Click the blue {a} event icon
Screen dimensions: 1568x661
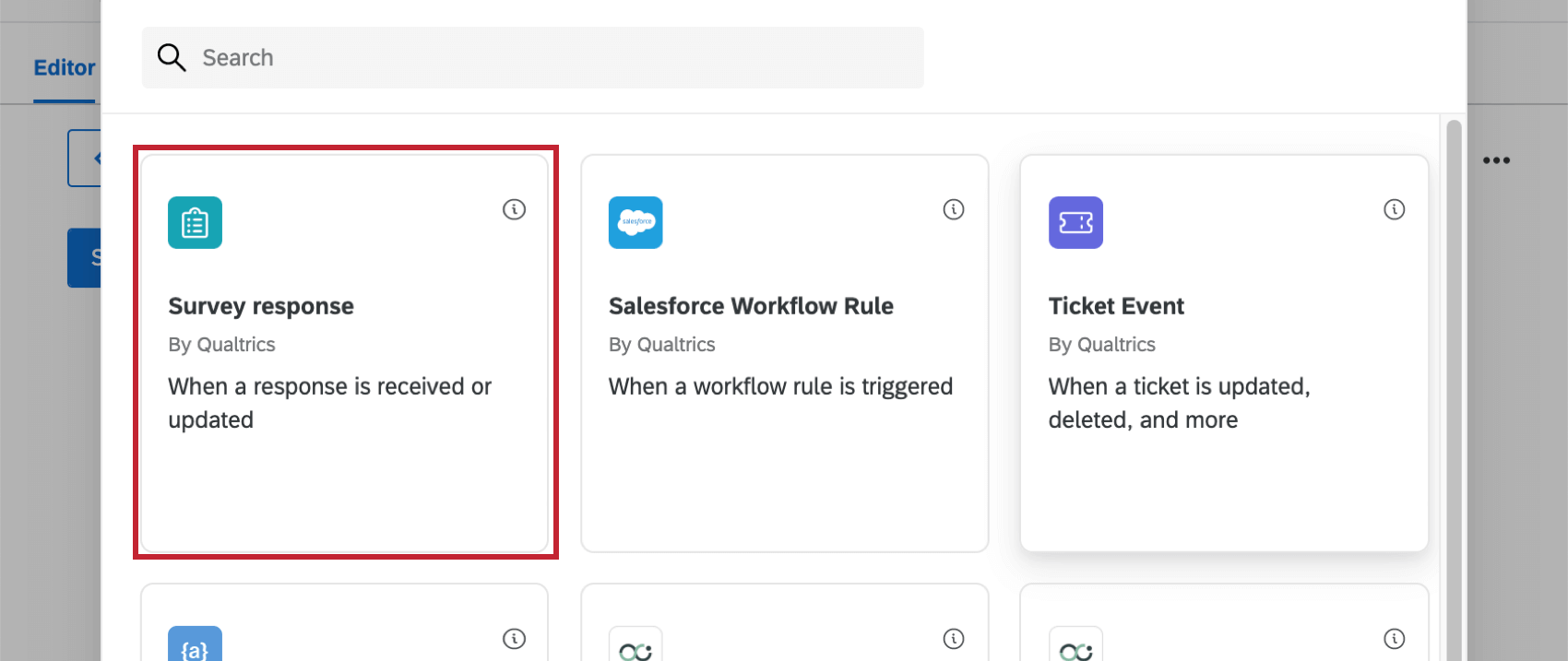(195, 647)
